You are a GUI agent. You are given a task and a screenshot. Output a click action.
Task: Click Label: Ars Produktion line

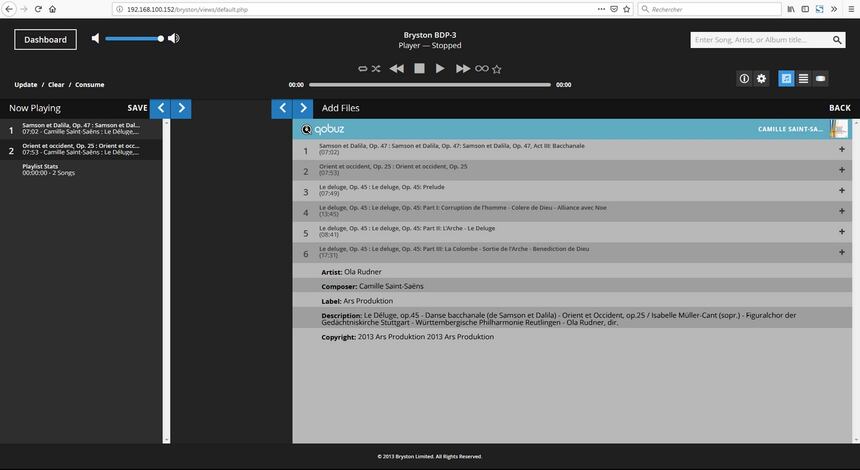[x=572, y=301]
